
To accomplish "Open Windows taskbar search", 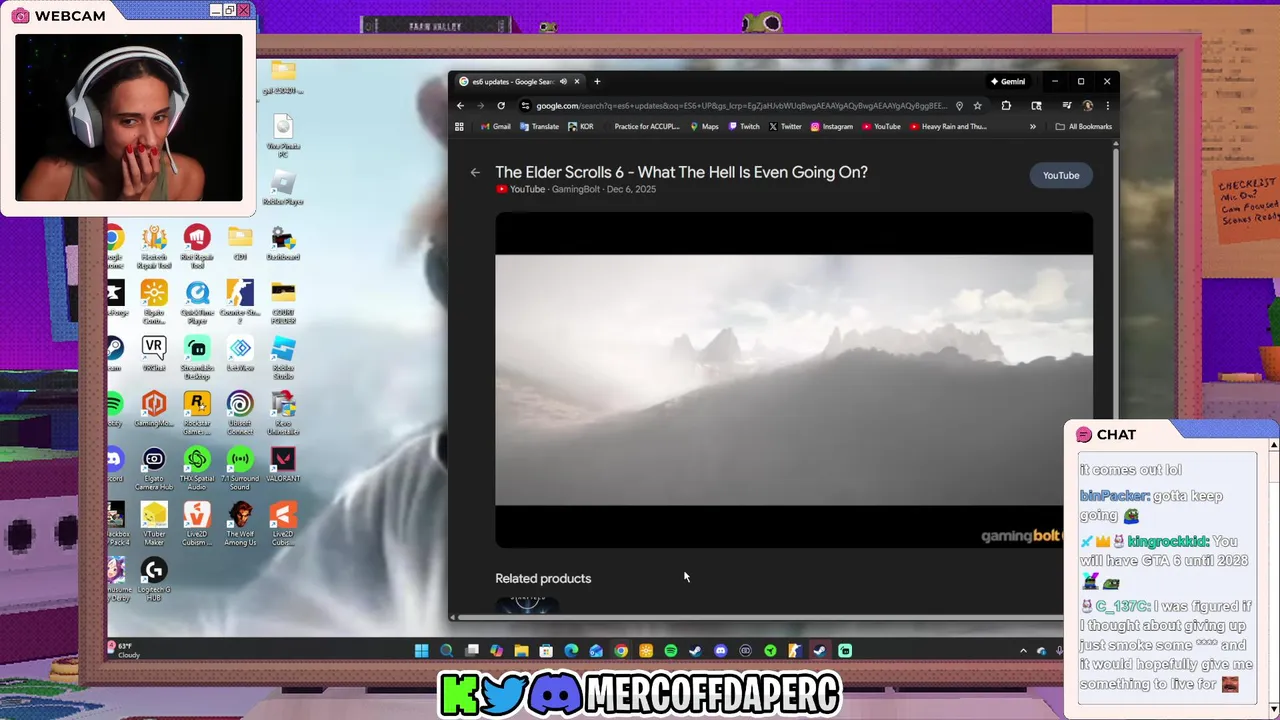I will (446, 651).
